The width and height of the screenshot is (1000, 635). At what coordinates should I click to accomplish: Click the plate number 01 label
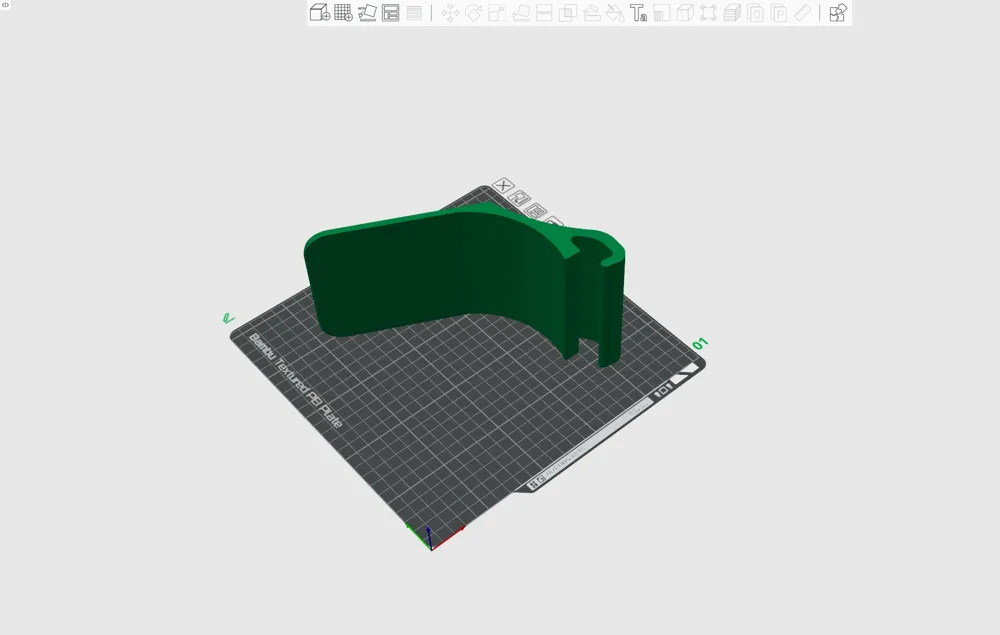point(700,344)
